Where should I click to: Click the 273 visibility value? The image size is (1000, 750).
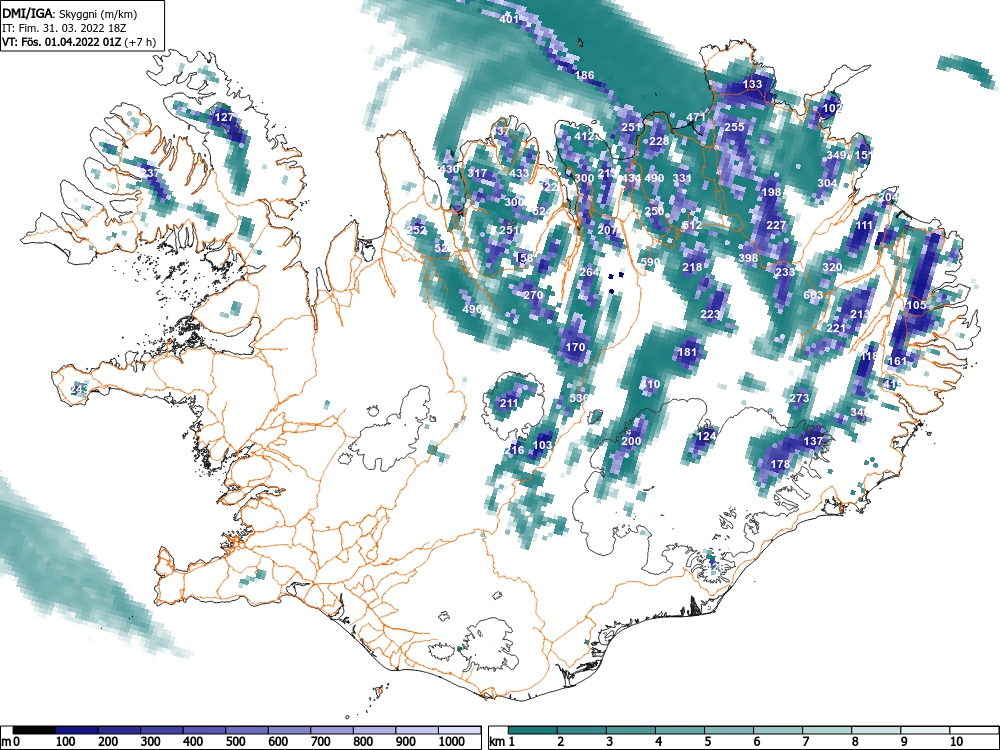[799, 399]
